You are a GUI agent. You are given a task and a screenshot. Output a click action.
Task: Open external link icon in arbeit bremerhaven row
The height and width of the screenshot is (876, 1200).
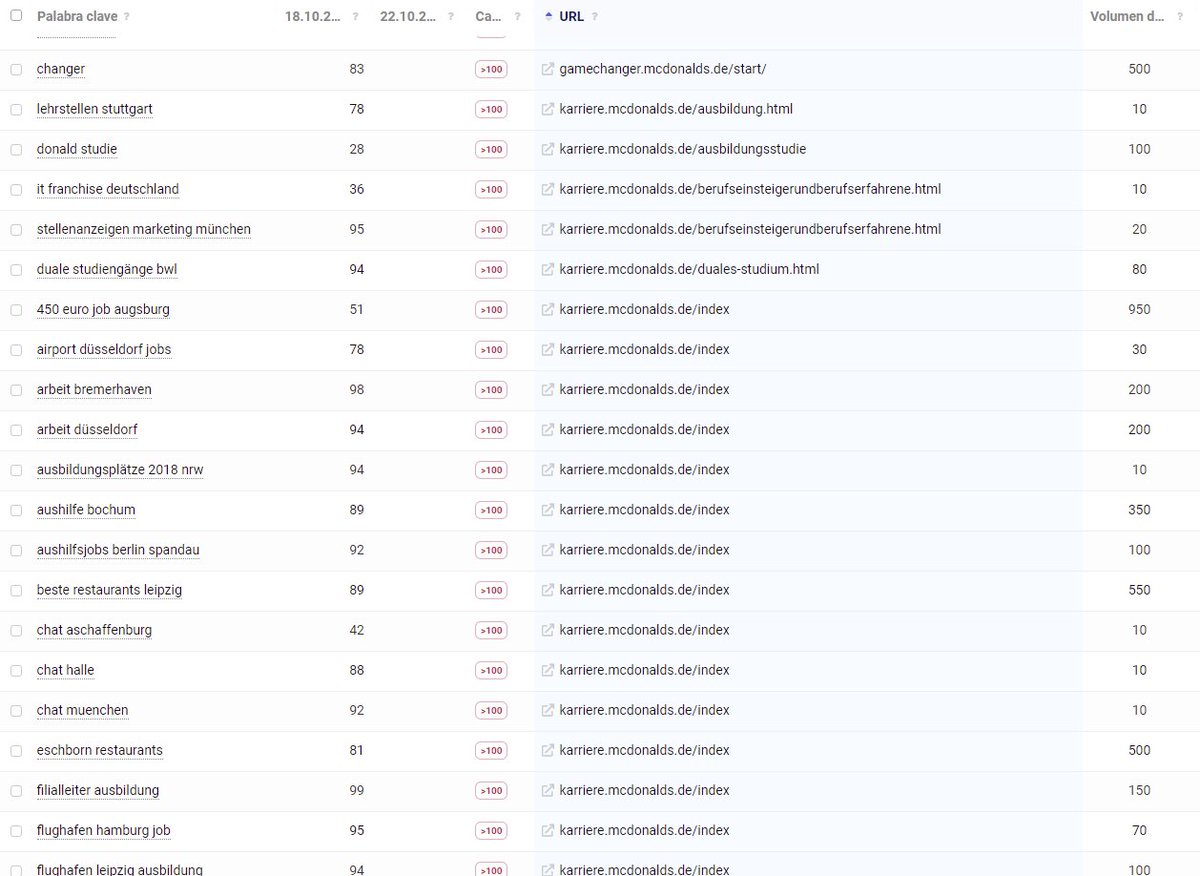click(x=547, y=389)
